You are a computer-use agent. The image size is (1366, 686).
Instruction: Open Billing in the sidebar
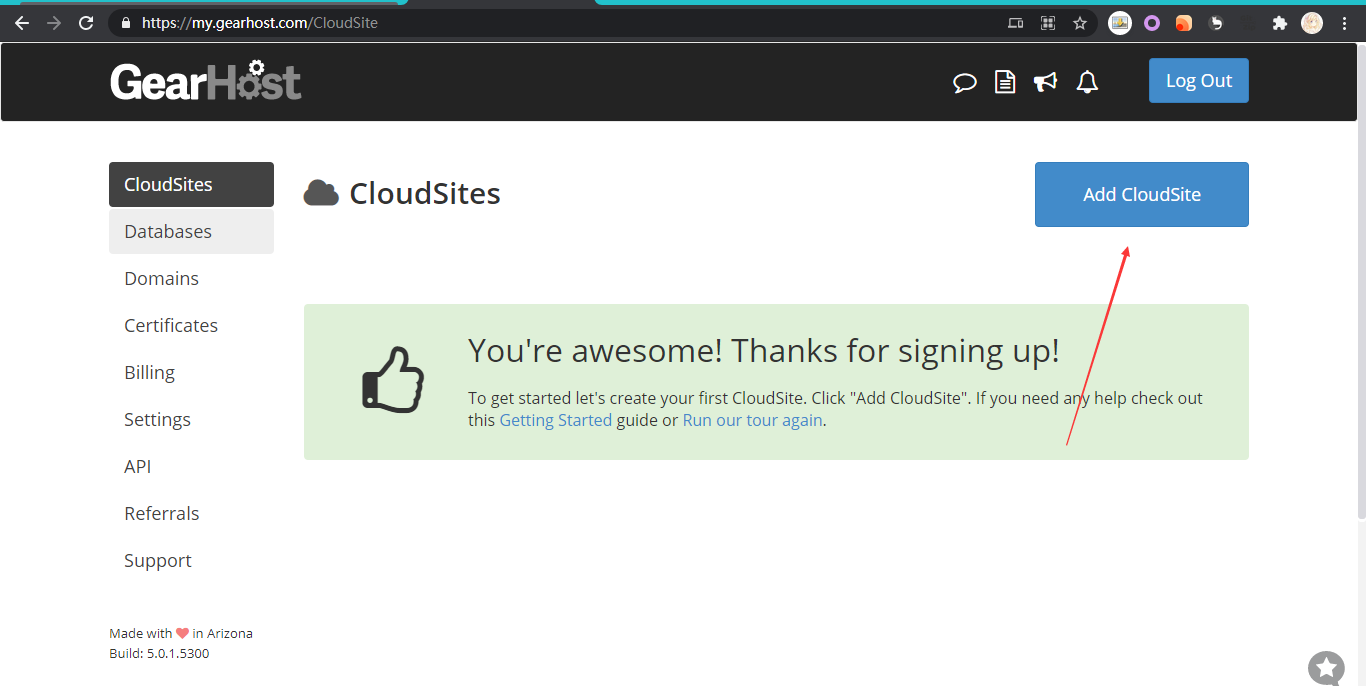[191, 373]
